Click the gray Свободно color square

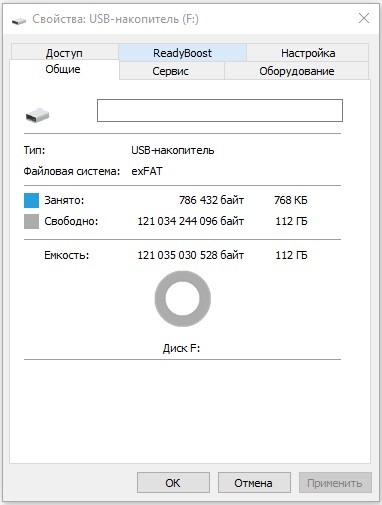tap(31, 221)
